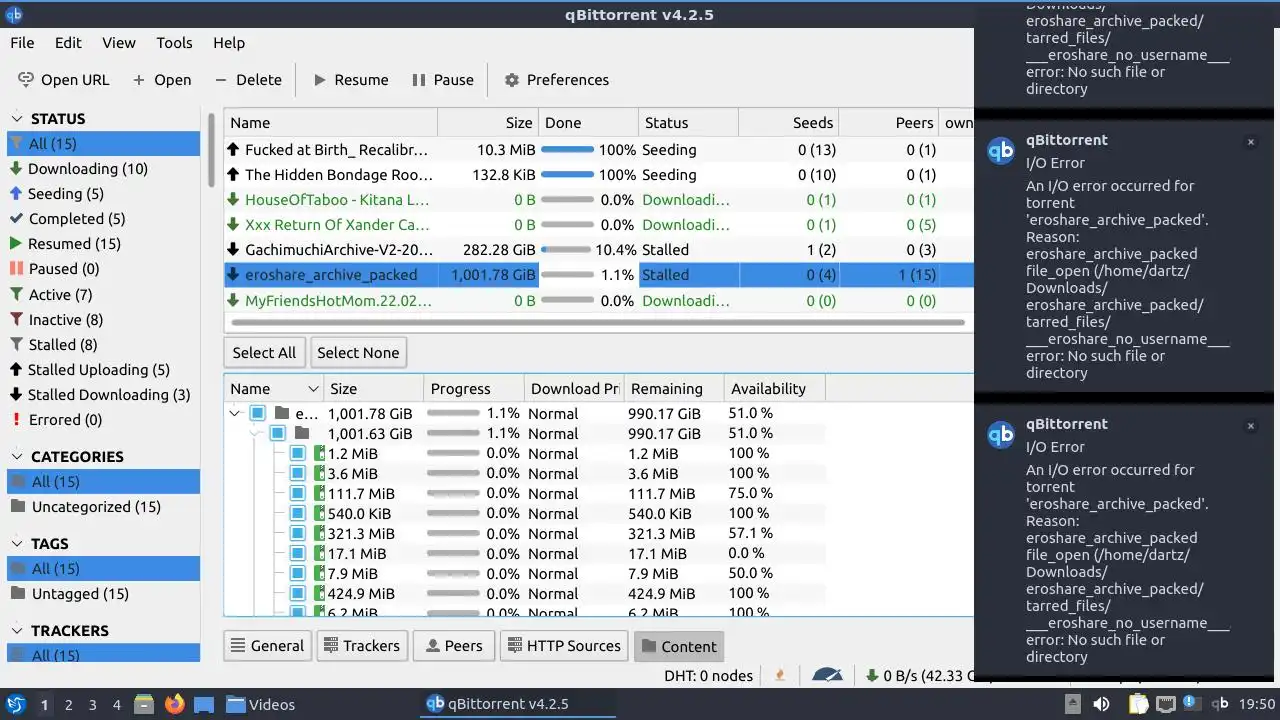1280x720 pixels.
Task: Open the File menu
Action: (x=22, y=43)
